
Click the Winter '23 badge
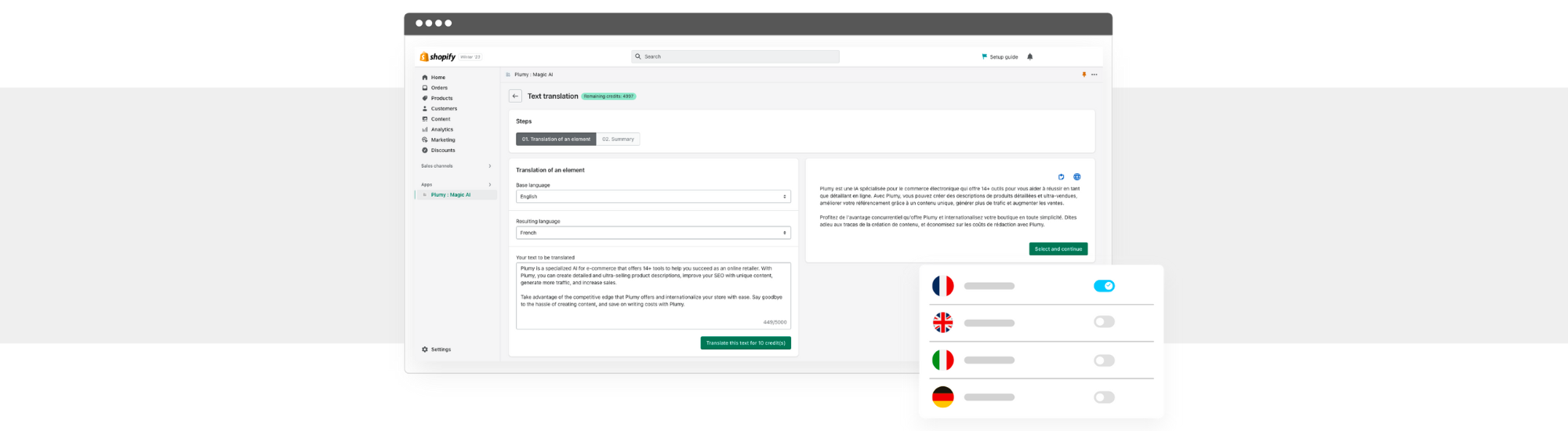pos(470,57)
